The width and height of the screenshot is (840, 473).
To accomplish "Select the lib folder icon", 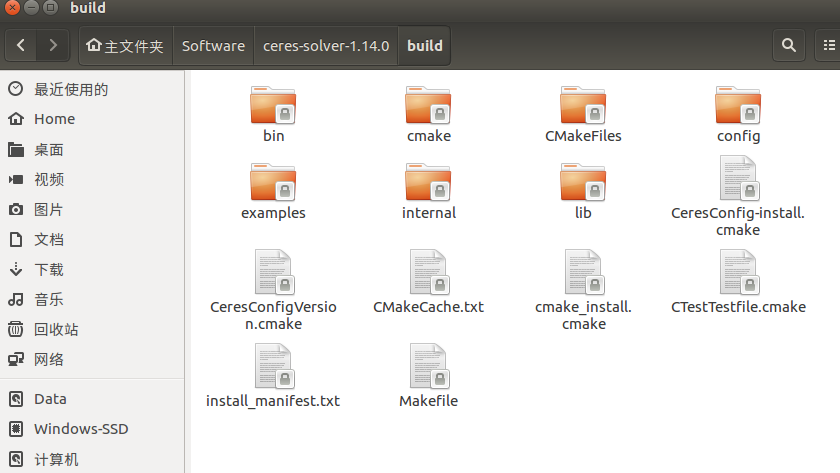I will pos(583,182).
